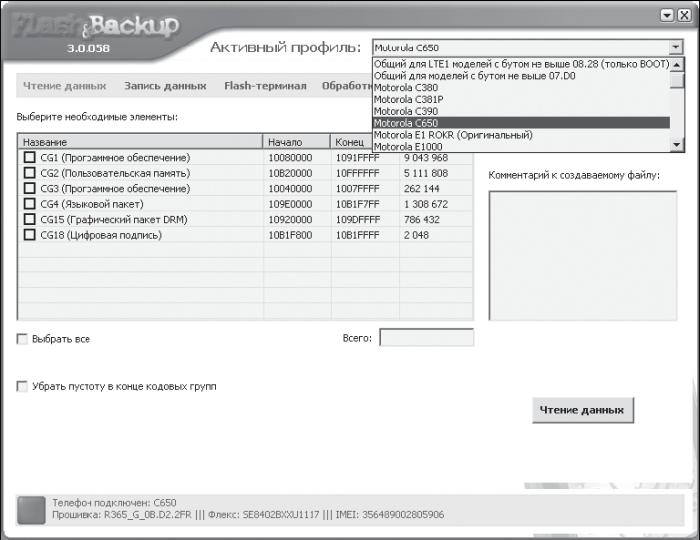Toggle the 'Выбрать все' checkbox

(22, 339)
